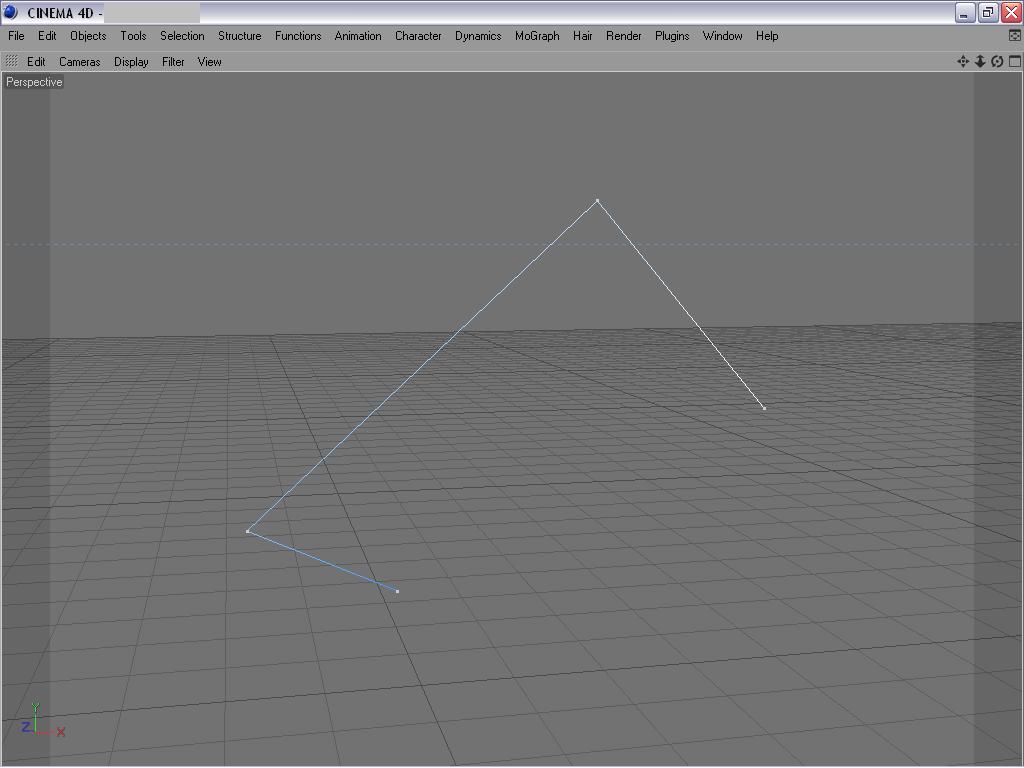Image resolution: width=1024 pixels, height=768 pixels.
Task: Open the Cameras menu in viewport
Action: (80, 62)
